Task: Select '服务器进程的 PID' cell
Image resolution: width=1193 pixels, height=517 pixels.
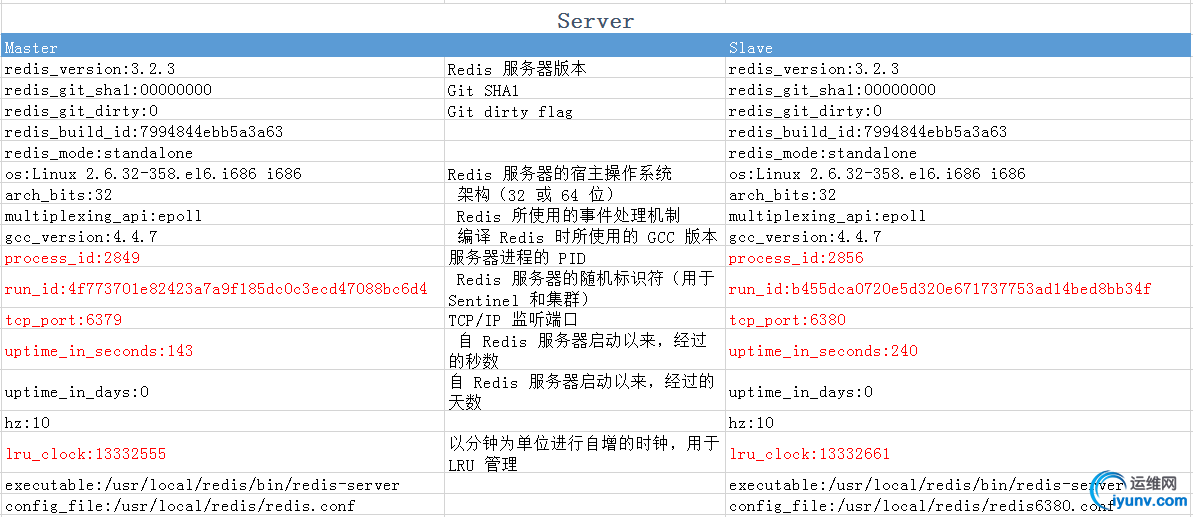Action: coord(584,257)
